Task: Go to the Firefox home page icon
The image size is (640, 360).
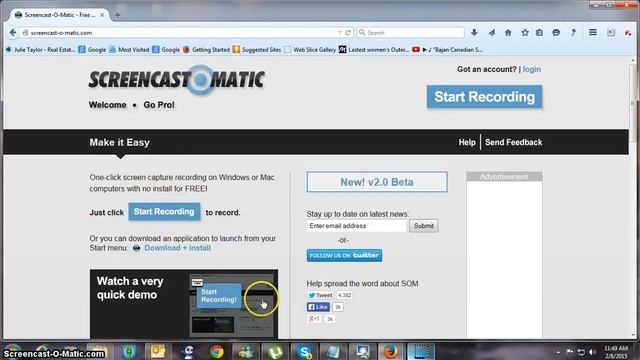Action: pyautogui.click(x=508, y=33)
